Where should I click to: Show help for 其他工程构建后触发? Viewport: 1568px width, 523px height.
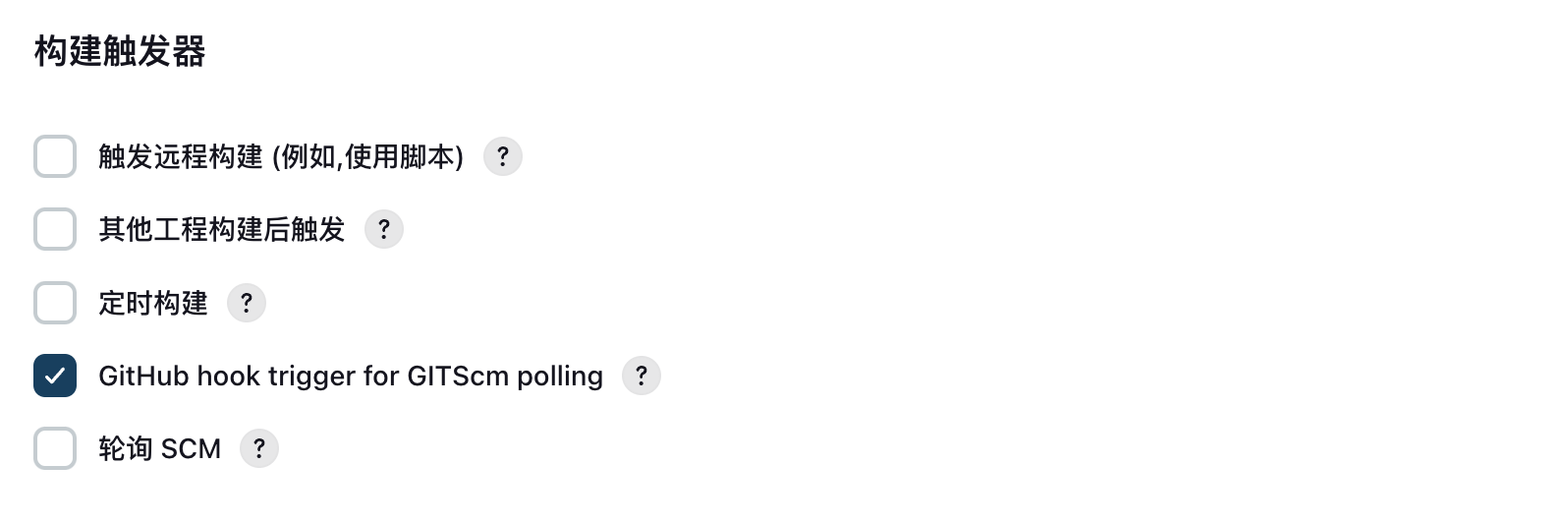click(384, 229)
